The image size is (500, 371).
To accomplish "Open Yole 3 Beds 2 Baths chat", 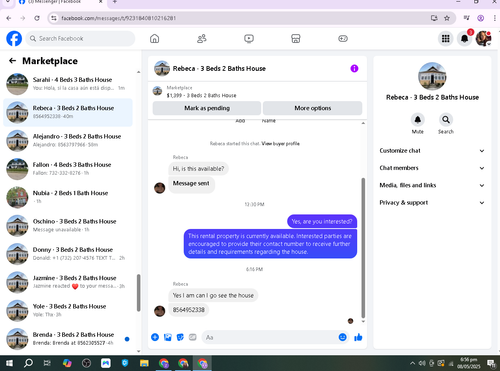I will [68, 311].
